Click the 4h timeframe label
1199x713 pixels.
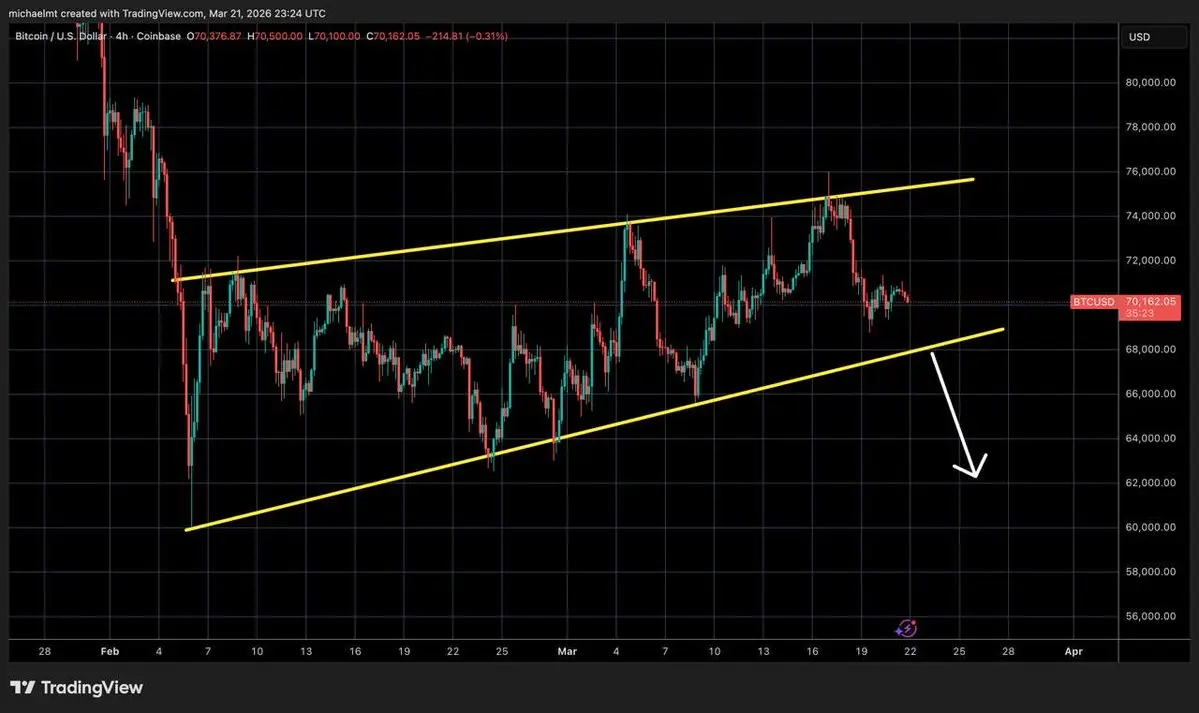[122, 36]
